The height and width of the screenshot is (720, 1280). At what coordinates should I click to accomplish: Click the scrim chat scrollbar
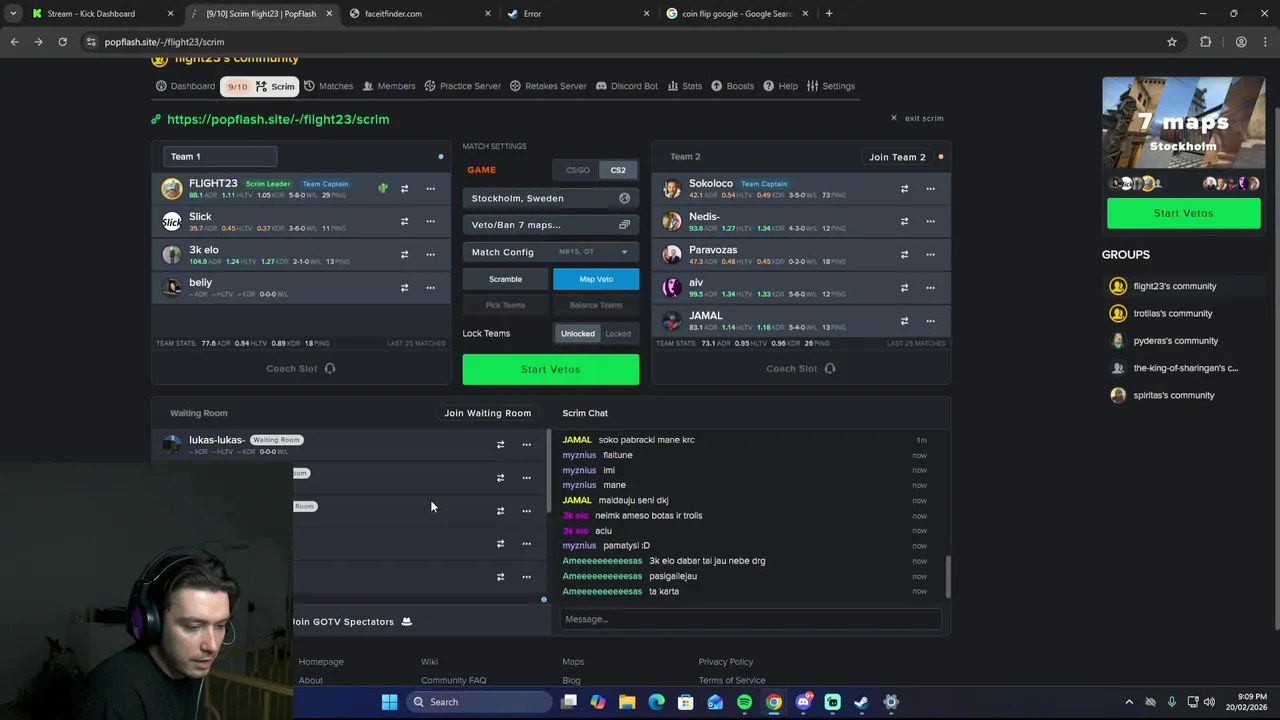947,577
